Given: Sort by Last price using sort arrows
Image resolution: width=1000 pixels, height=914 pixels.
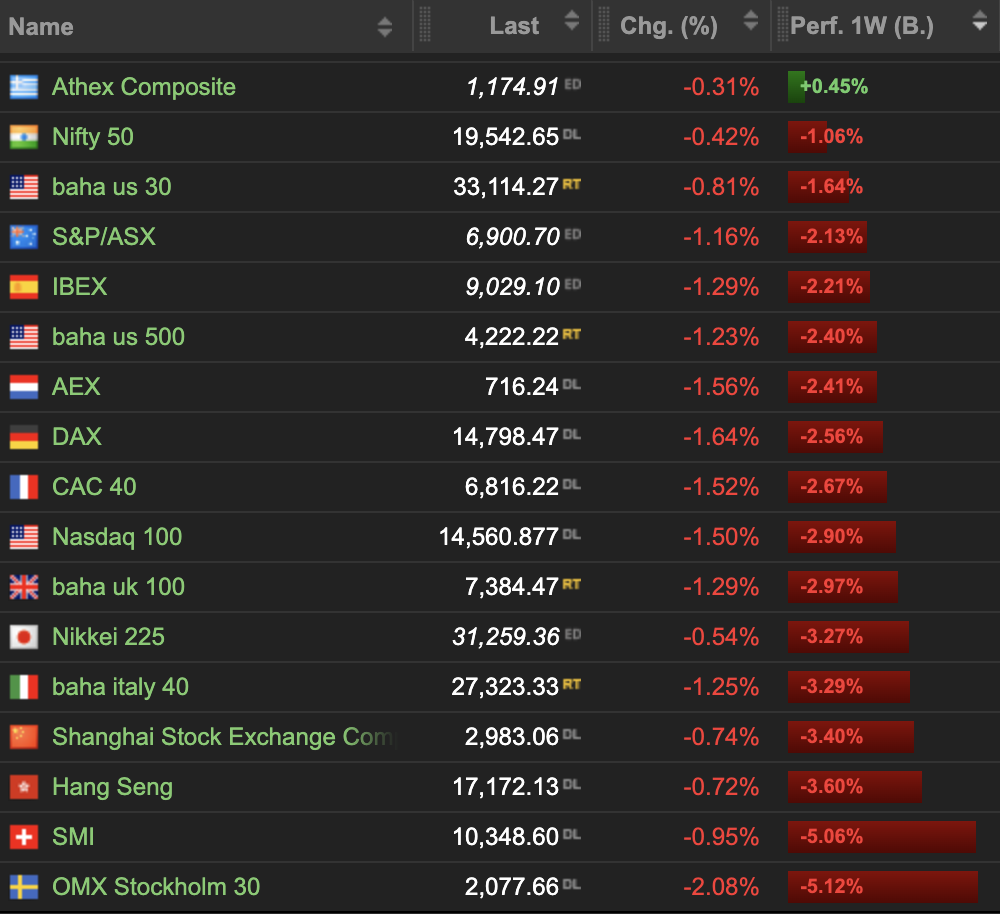Looking at the screenshot, I should click(571, 21).
